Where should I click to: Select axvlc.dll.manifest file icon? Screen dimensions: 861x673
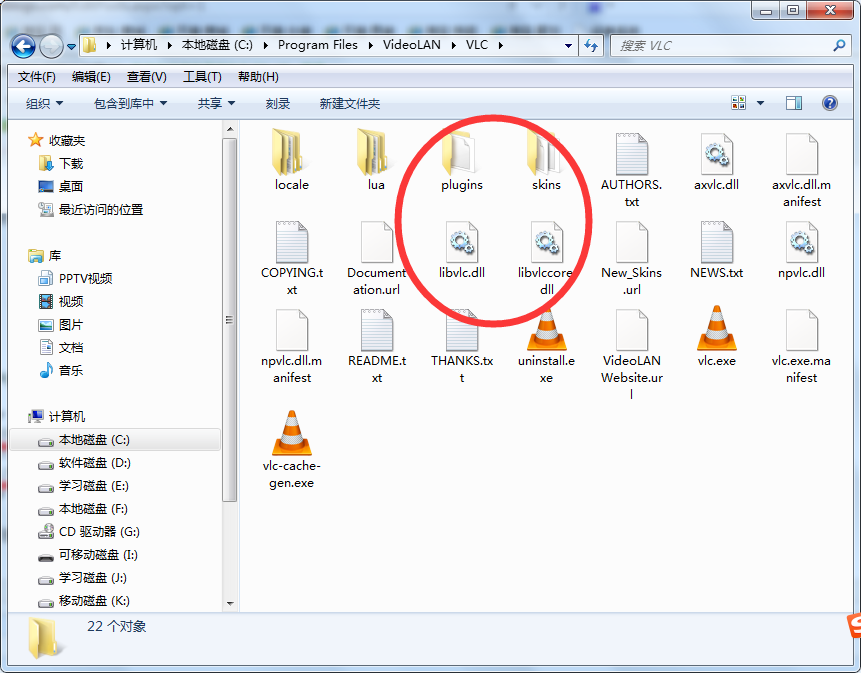[x=802, y=154]
